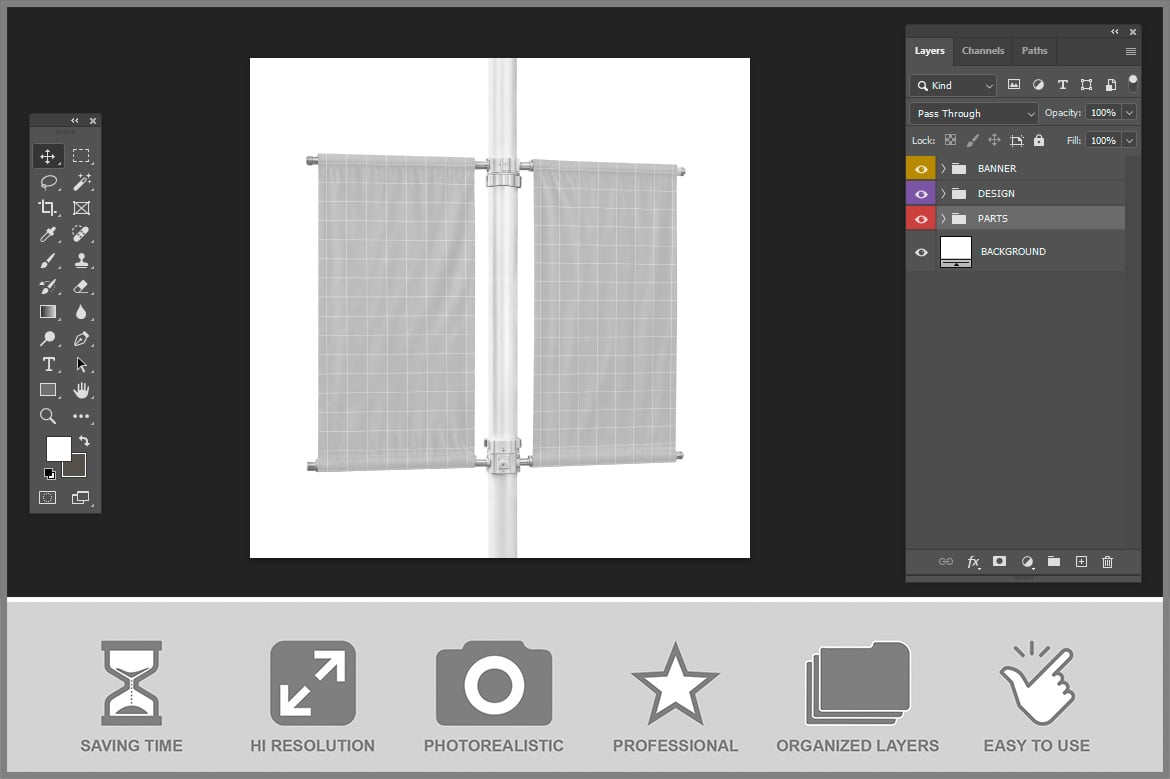
Task: Select the Zoom tool
Action: [48, 416]
